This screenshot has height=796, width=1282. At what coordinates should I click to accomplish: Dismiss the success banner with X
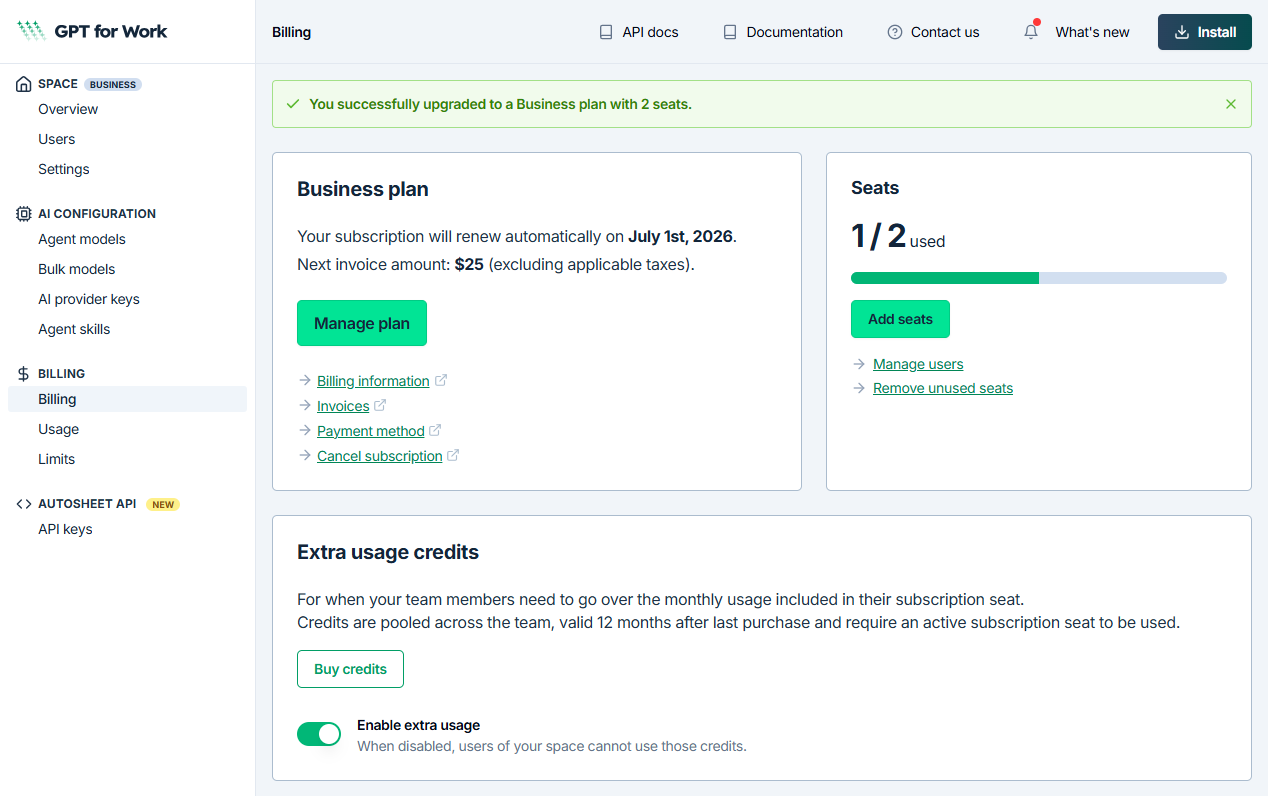pyautogui.click(x=1231, y=104)
